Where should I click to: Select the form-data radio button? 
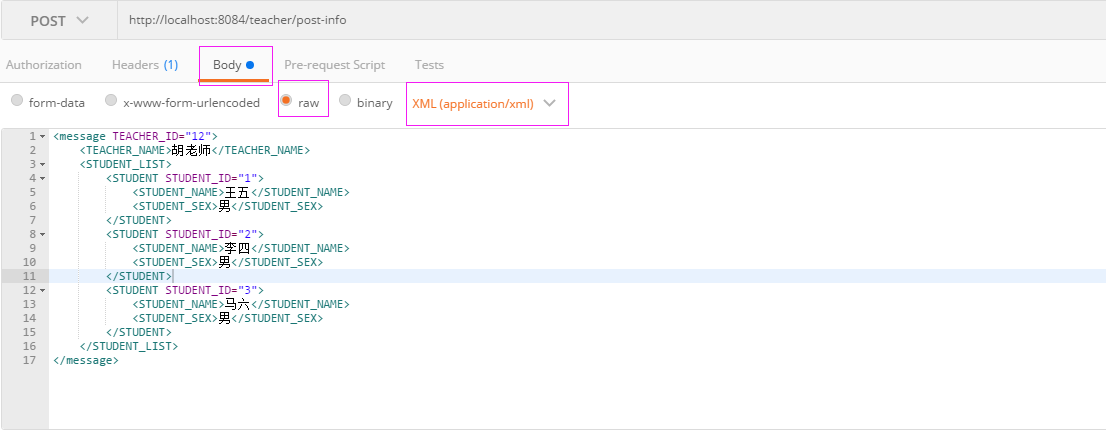tap(17, 101)
